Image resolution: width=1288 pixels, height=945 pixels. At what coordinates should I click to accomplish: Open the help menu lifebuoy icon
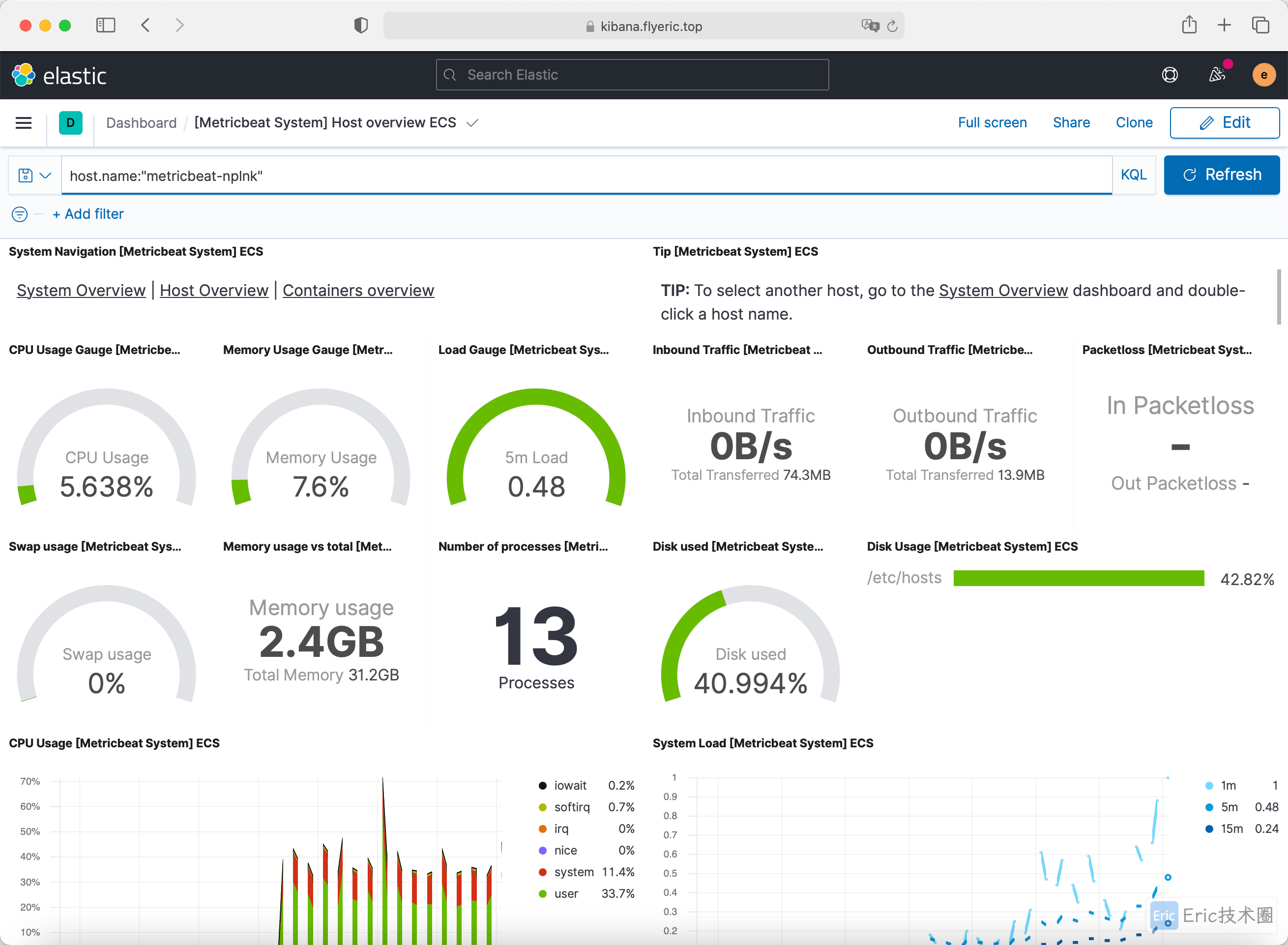(x=1170, y=75)
